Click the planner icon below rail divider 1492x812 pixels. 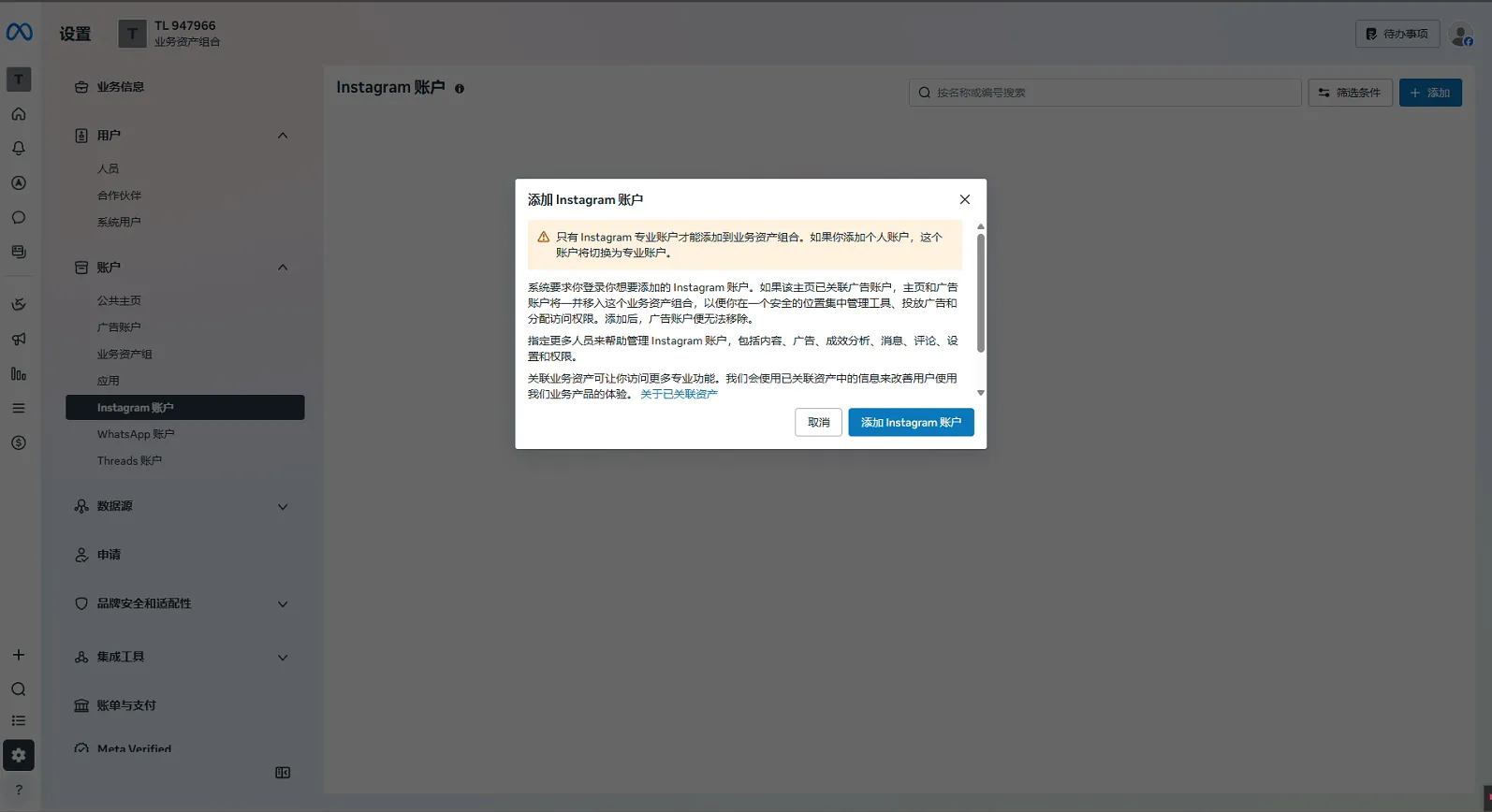click(x=19, y=305)
